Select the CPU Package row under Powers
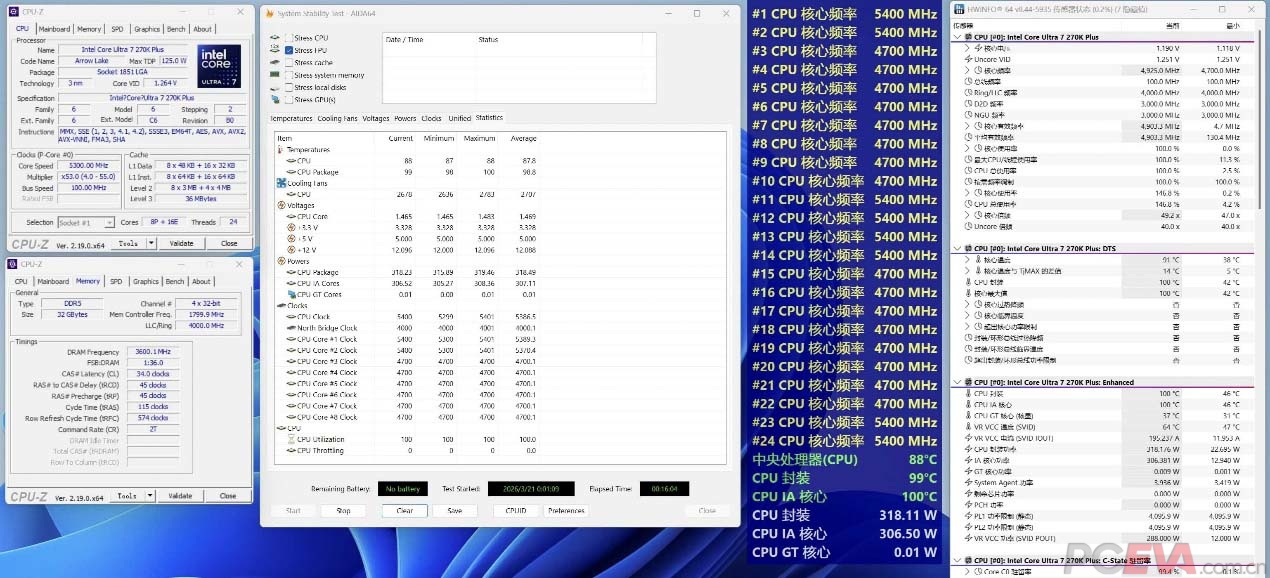The image size is (1270, 578). pos(407,272)
